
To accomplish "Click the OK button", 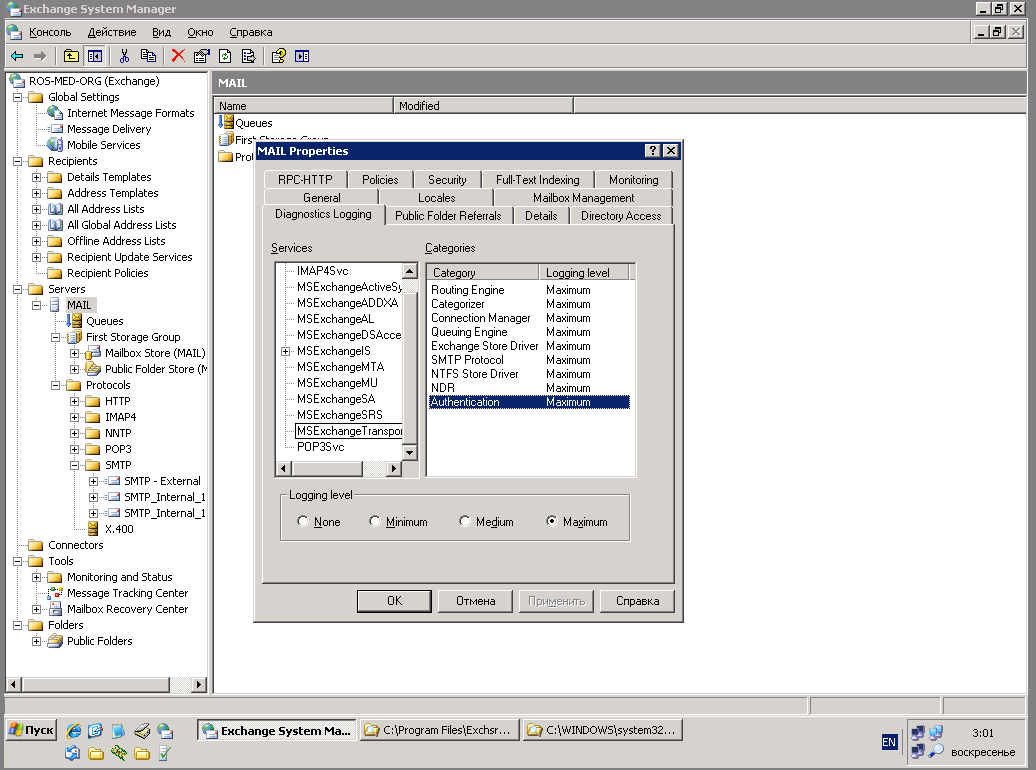I will tap(394, 601).
